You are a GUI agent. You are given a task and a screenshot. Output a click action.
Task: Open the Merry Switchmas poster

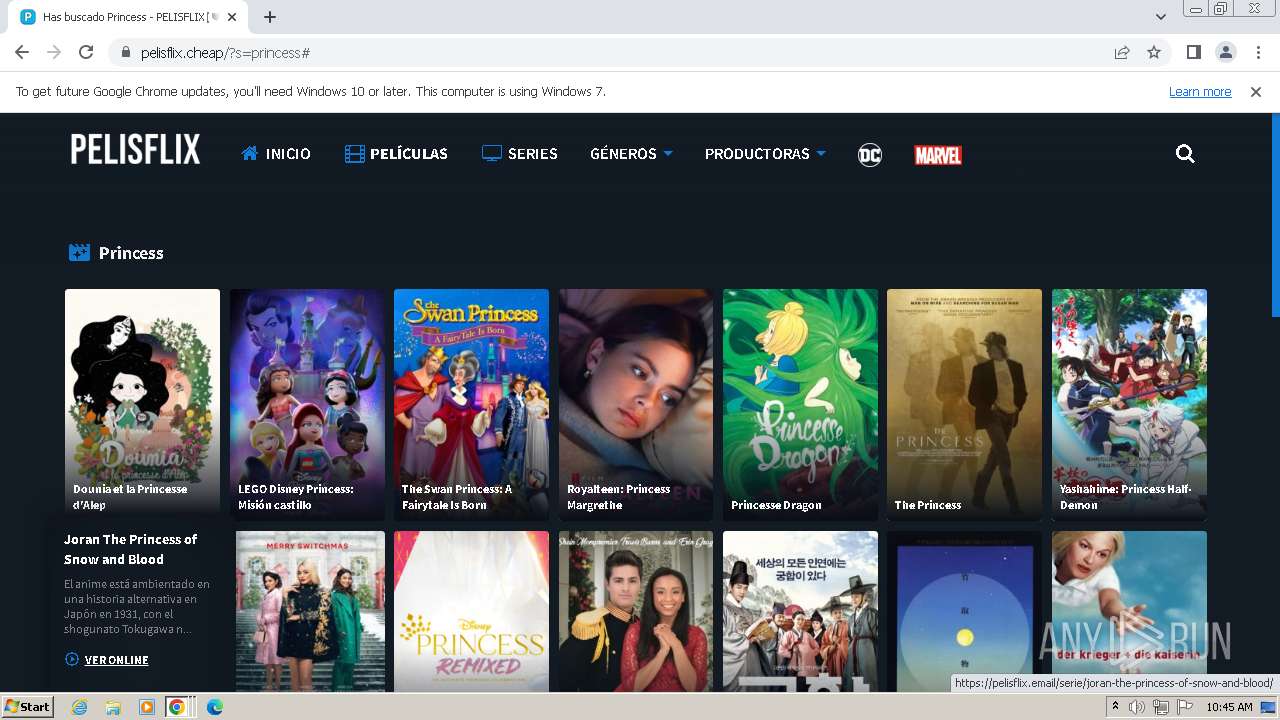310,611
